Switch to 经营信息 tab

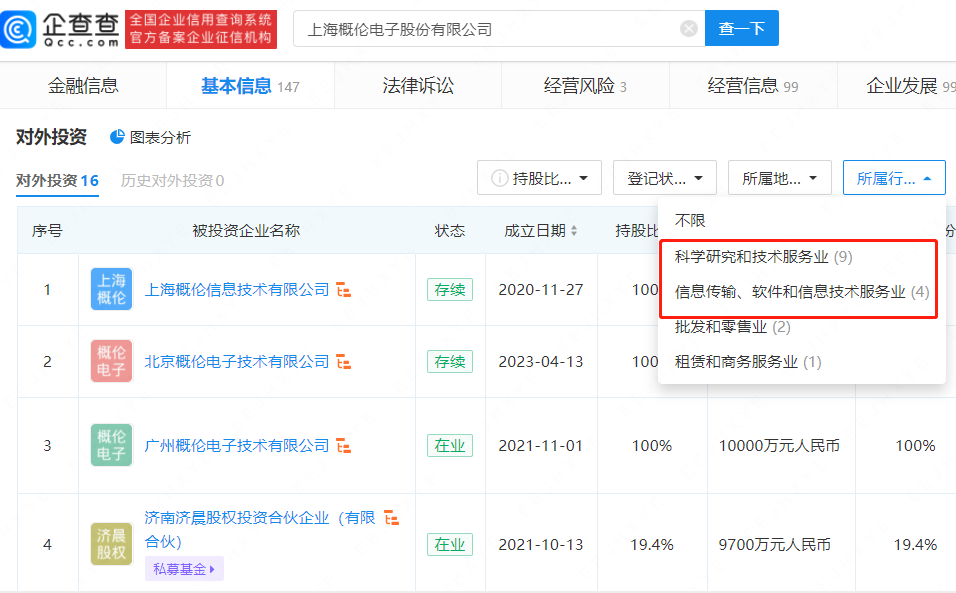click(x=753, y=86)
